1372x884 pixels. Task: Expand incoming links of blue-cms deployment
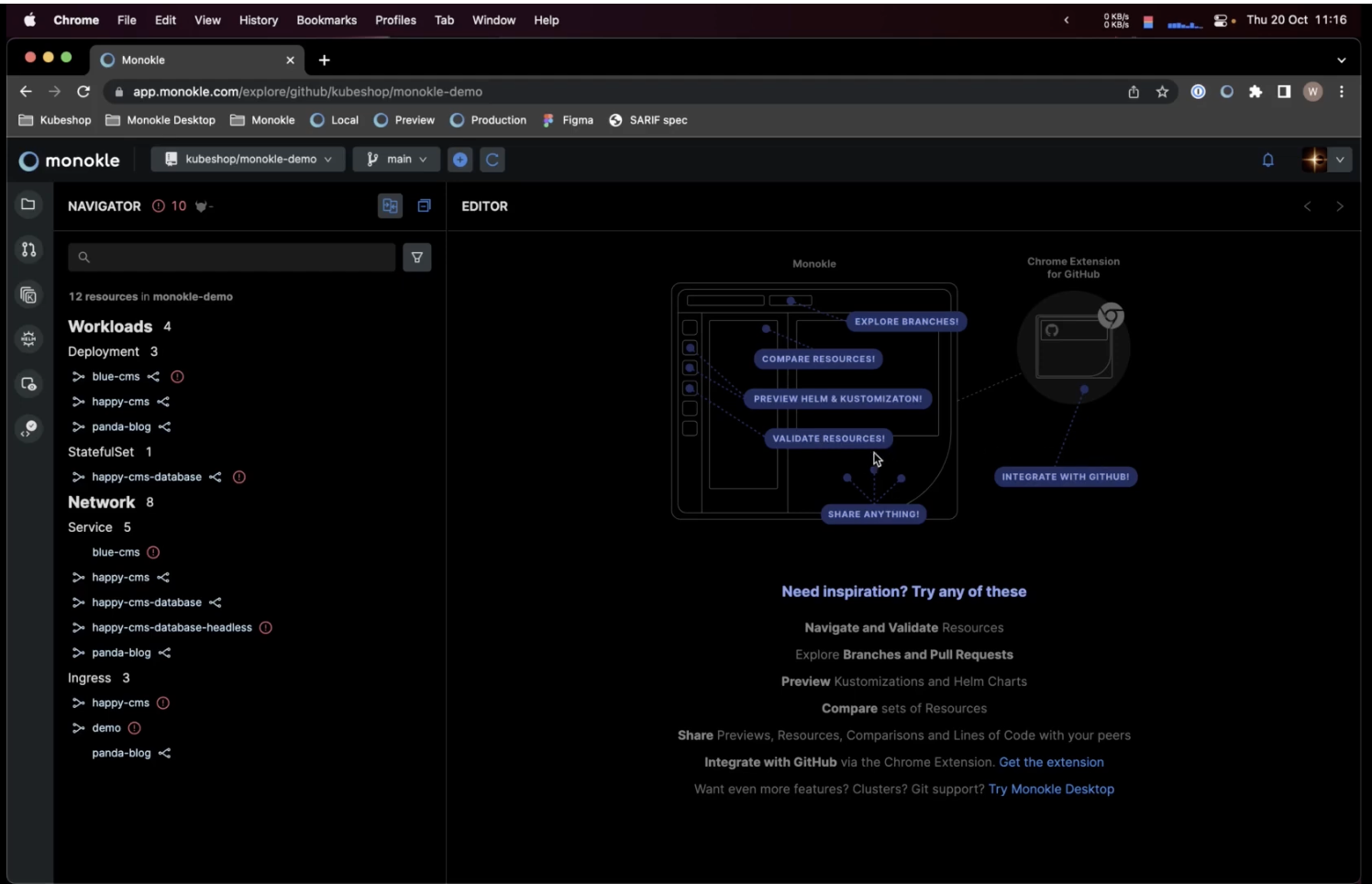coord(79,377)
